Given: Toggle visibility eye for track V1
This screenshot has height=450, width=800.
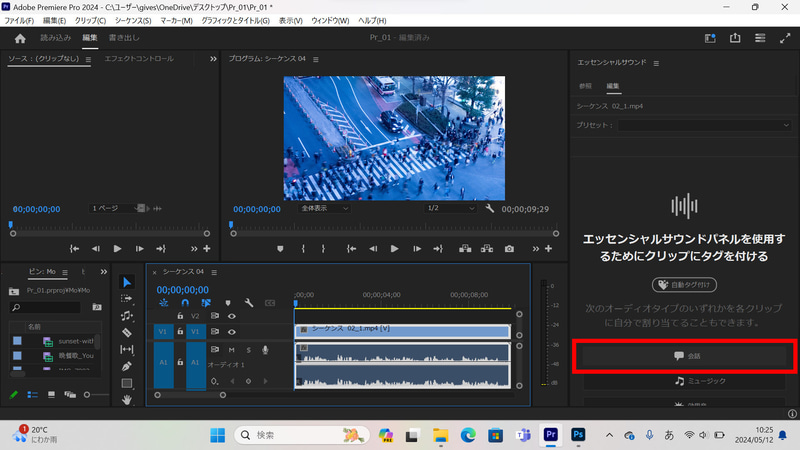Looking at the screenshot, I should click(231, 331).
